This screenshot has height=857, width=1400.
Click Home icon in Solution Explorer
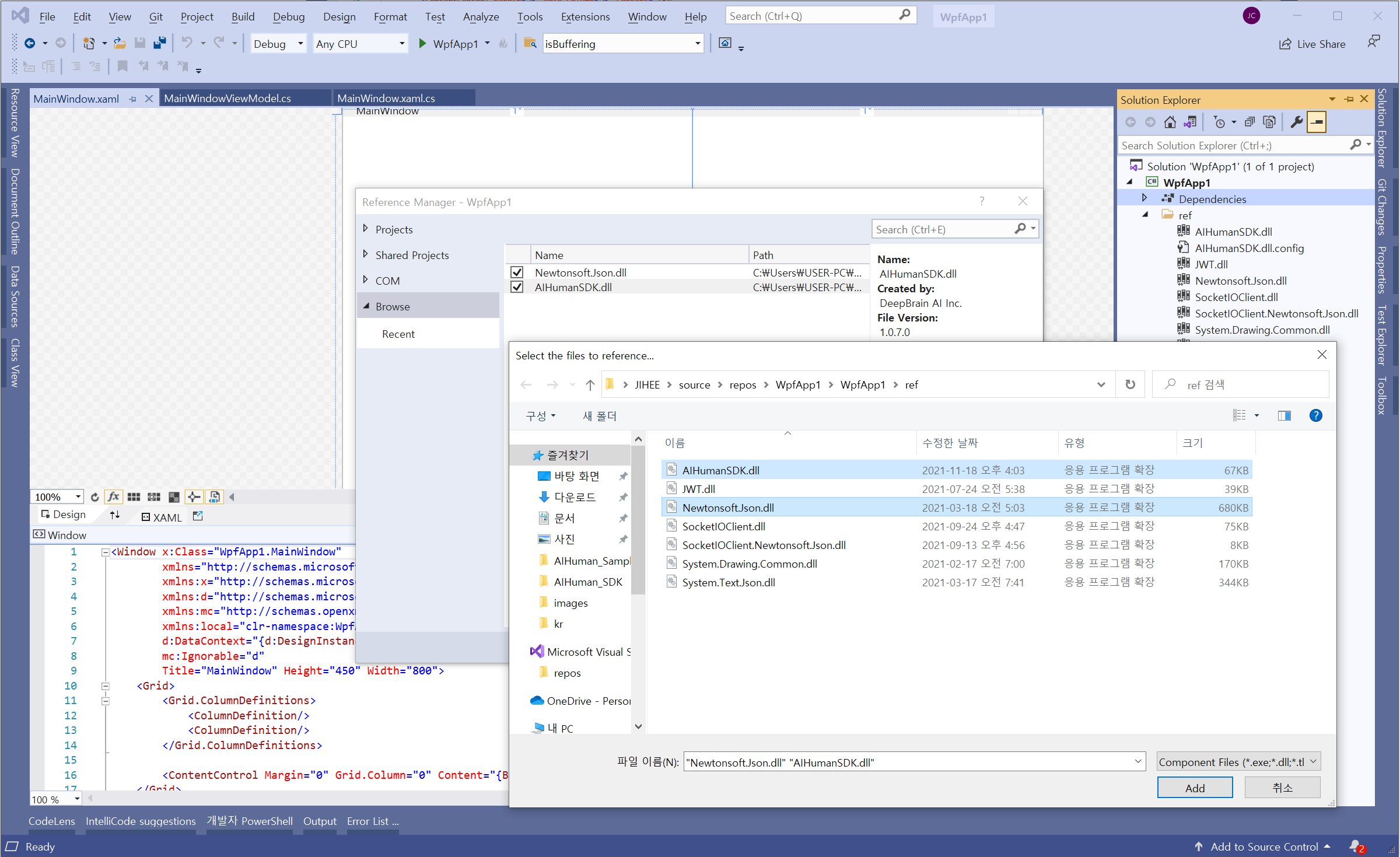1170,122
